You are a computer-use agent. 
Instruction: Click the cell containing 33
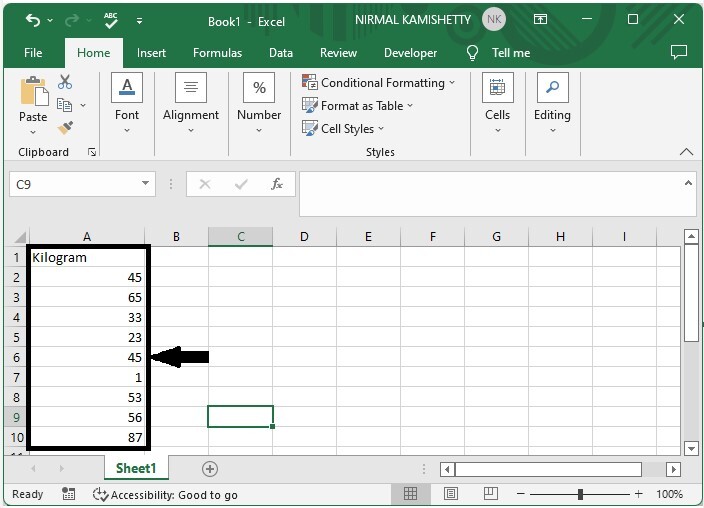[x=87, y=318]
